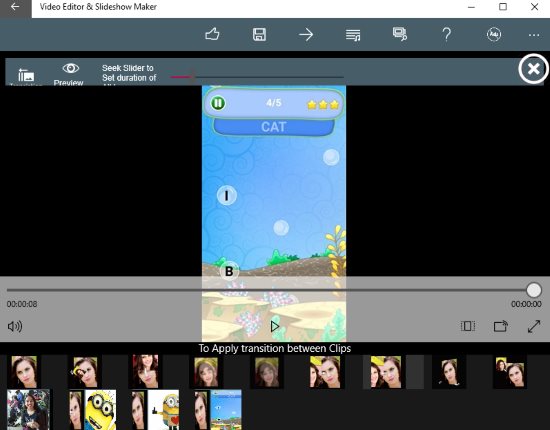Screen dimensions: 550x430
Task: Toggle the aspect ratio zoom icon
Action: [x=468, y=326]
